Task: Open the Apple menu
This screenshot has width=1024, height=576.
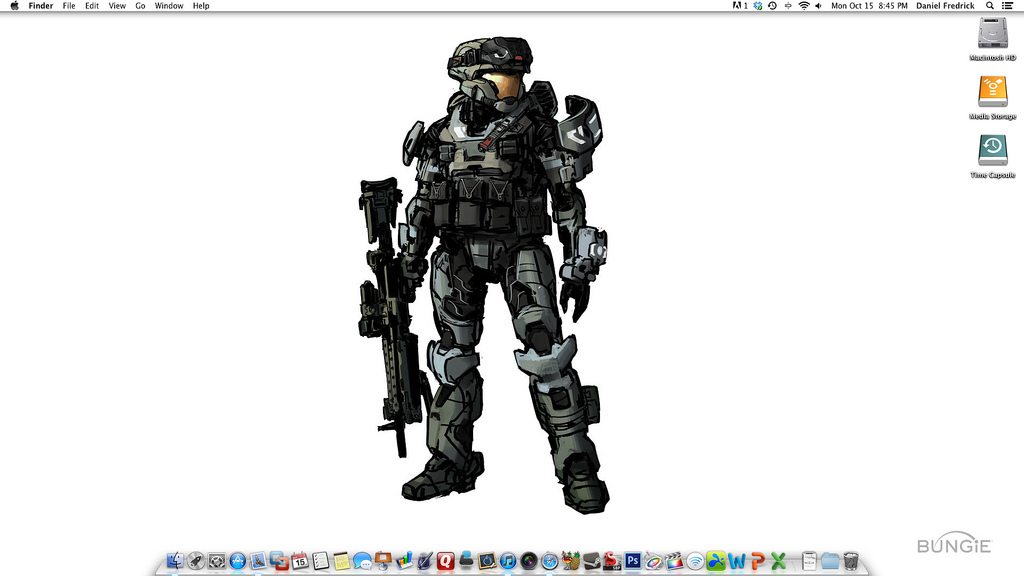Action: coord(14,6)
